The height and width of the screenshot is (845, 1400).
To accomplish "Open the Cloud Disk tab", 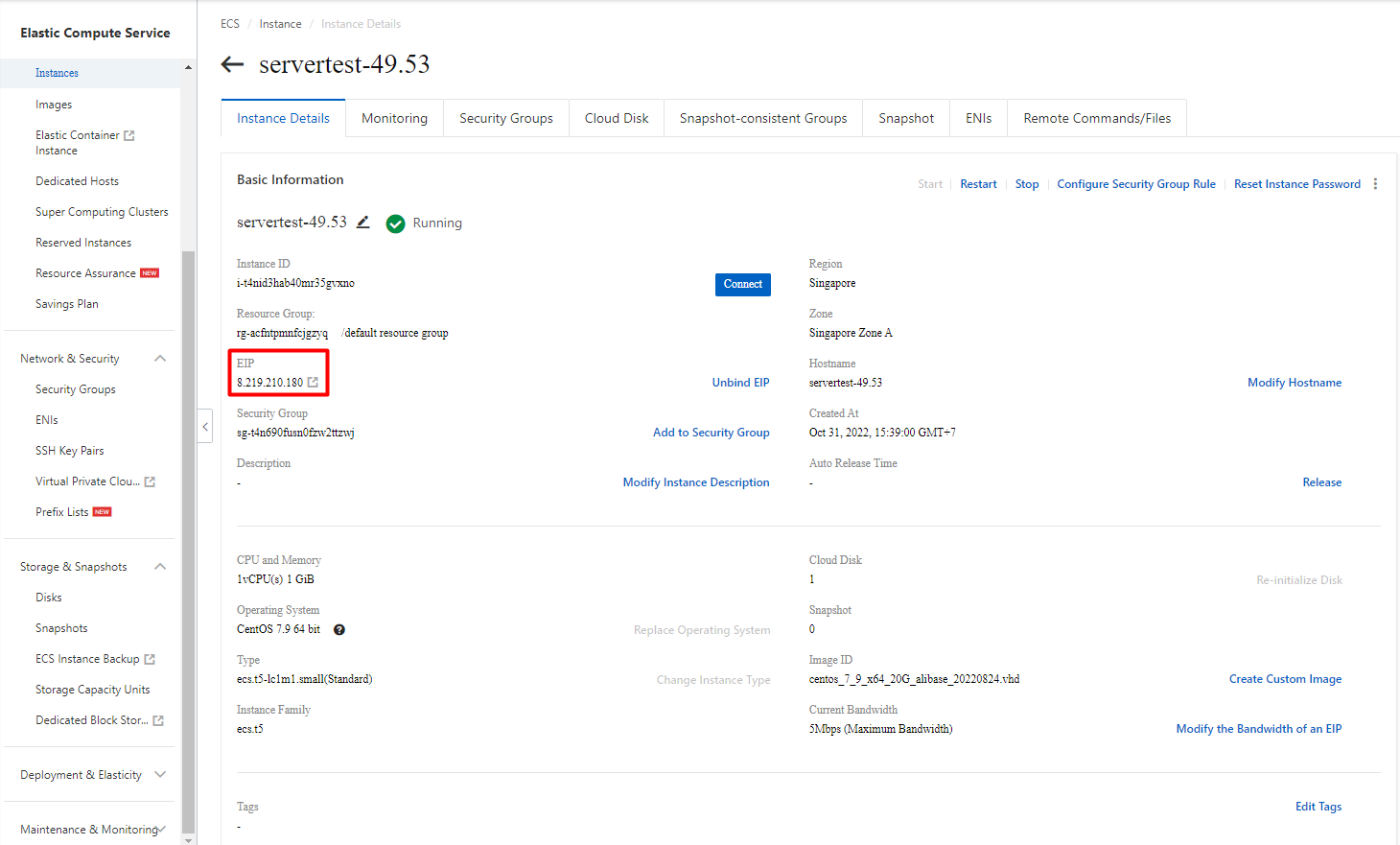I will [617, 119].
